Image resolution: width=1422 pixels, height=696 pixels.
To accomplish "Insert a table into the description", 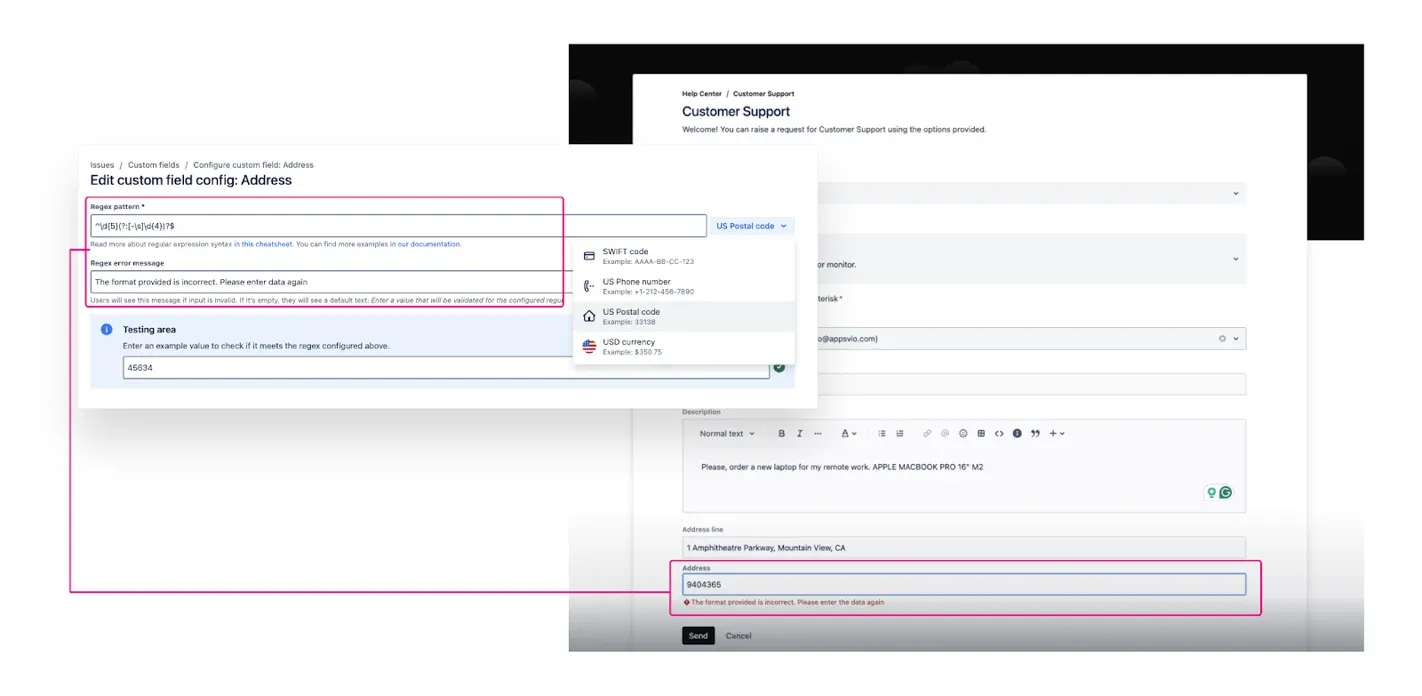I will pyautogui.click(x=981, y=433).
